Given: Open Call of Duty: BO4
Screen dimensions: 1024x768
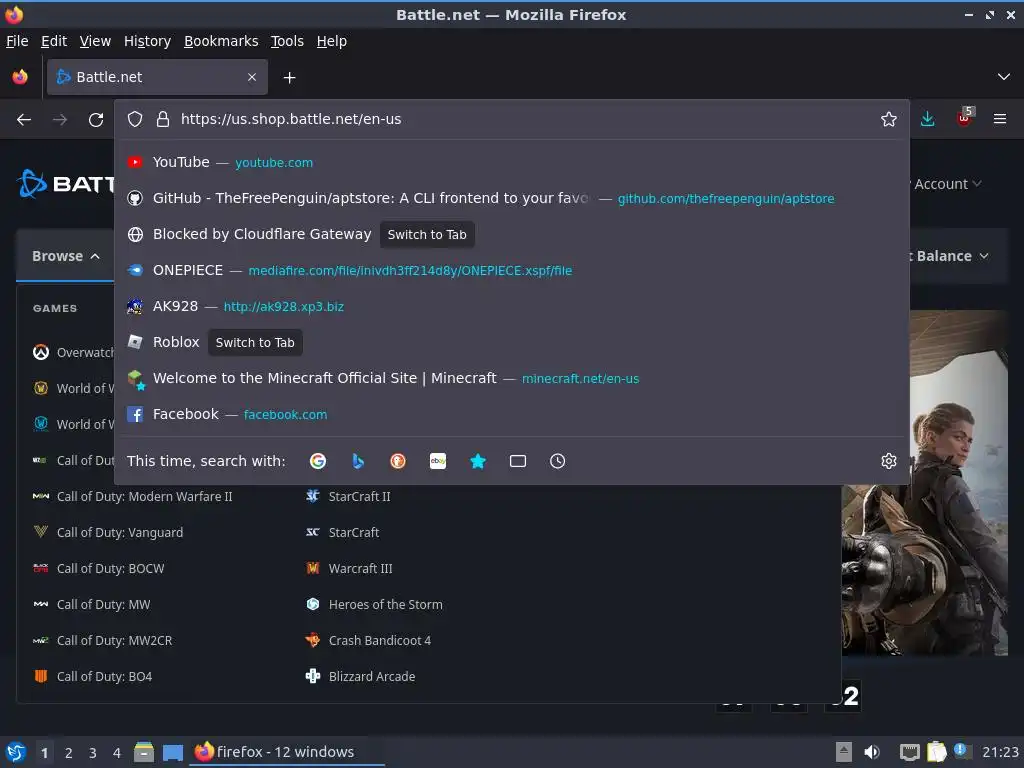Looking at the screenshot, I should pyautogui.click(x=92, y=677).
